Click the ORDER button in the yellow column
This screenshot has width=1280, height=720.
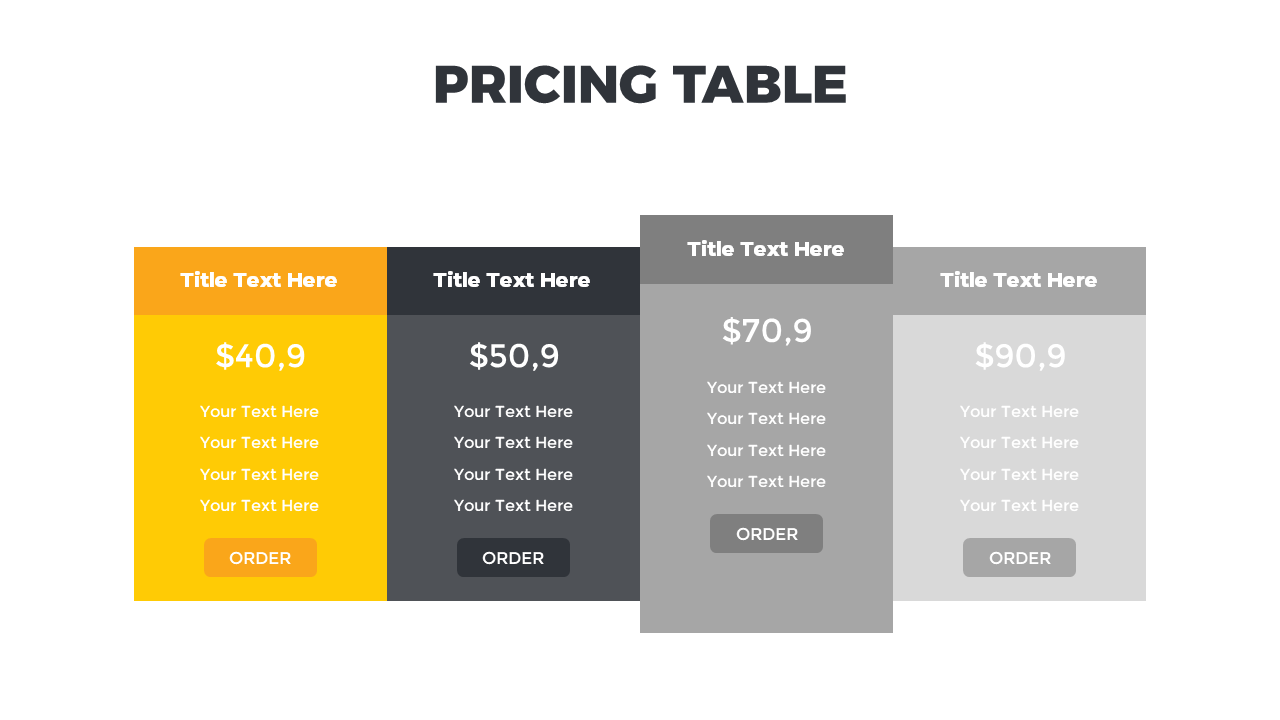pyautogui.click(x=260, y=558)
